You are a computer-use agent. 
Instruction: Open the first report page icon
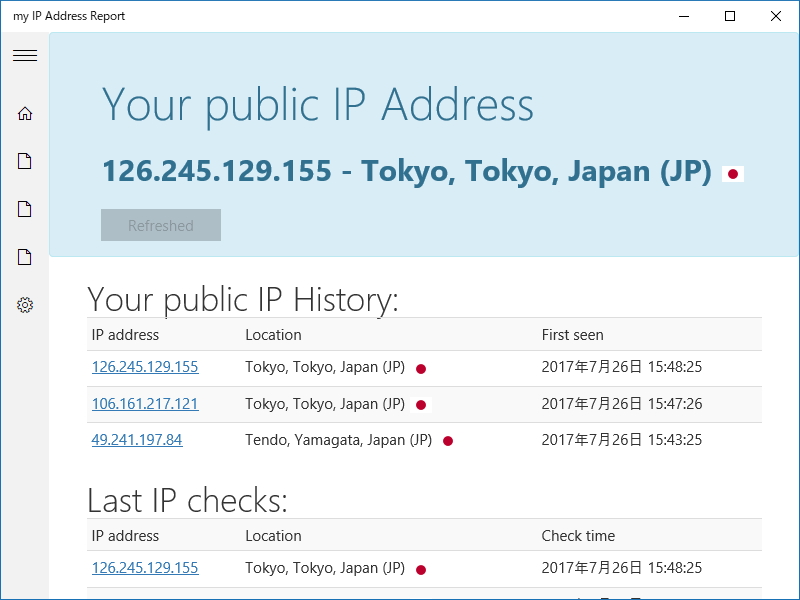click(x=24, y=160)
